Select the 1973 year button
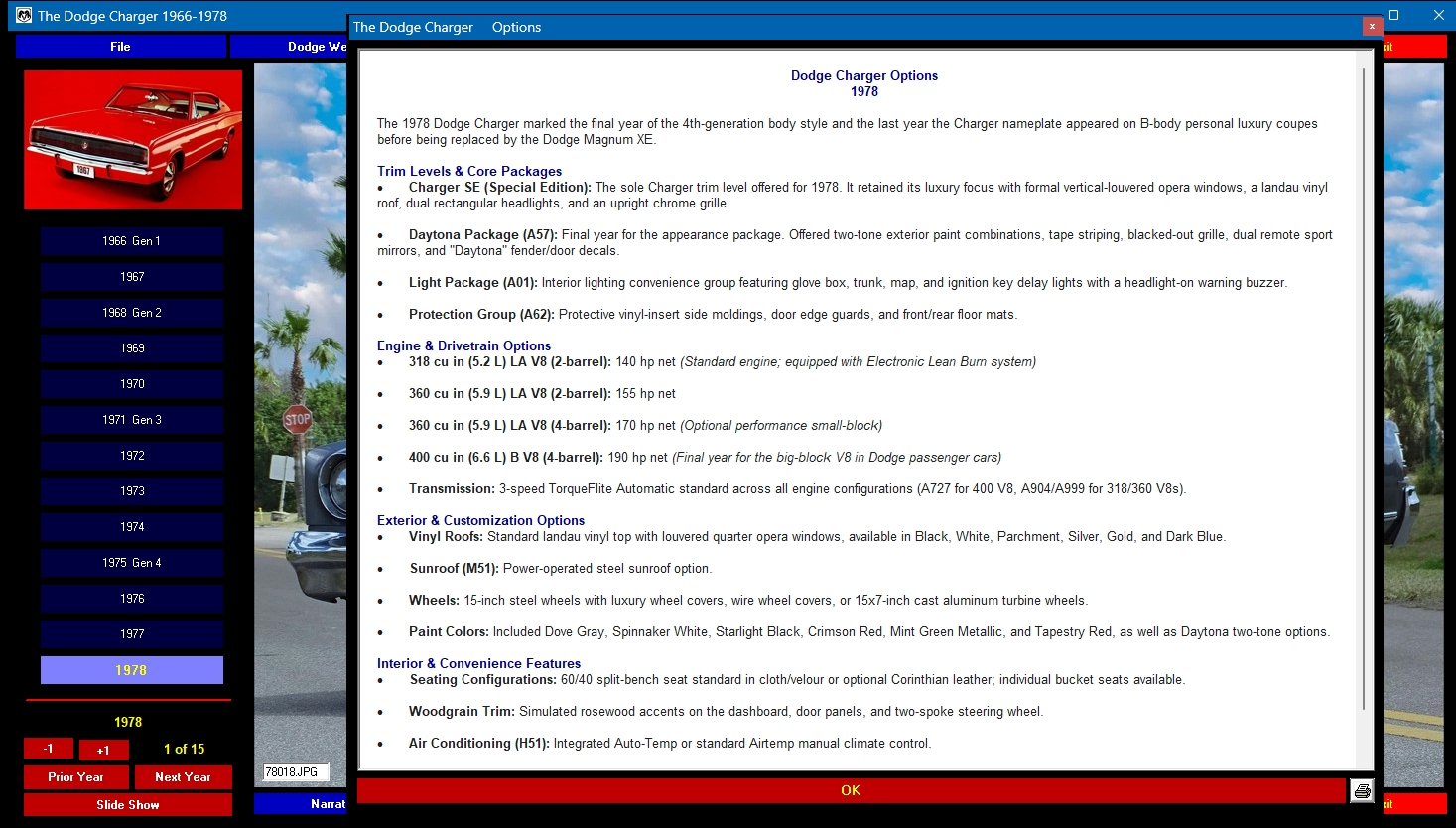 coord(132,491)
